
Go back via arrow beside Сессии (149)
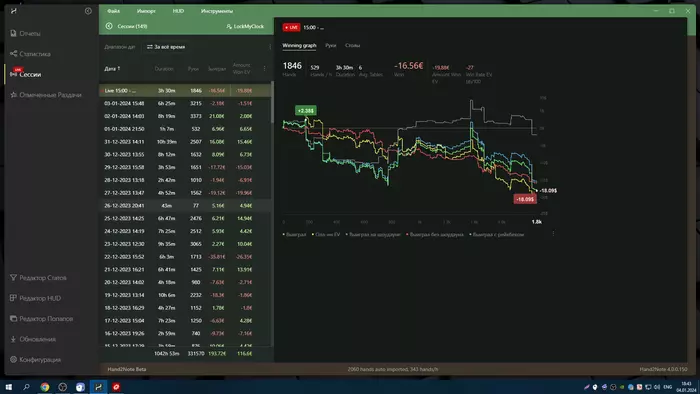[109, 26]
